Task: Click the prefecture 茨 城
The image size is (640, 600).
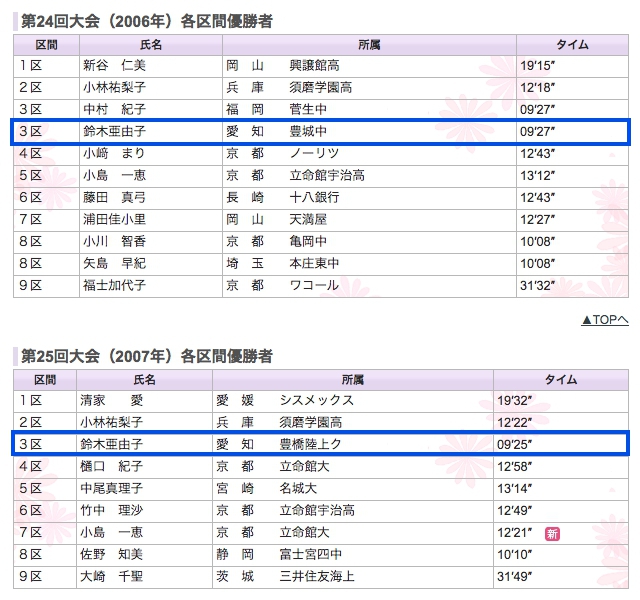Action: (235, 577)
